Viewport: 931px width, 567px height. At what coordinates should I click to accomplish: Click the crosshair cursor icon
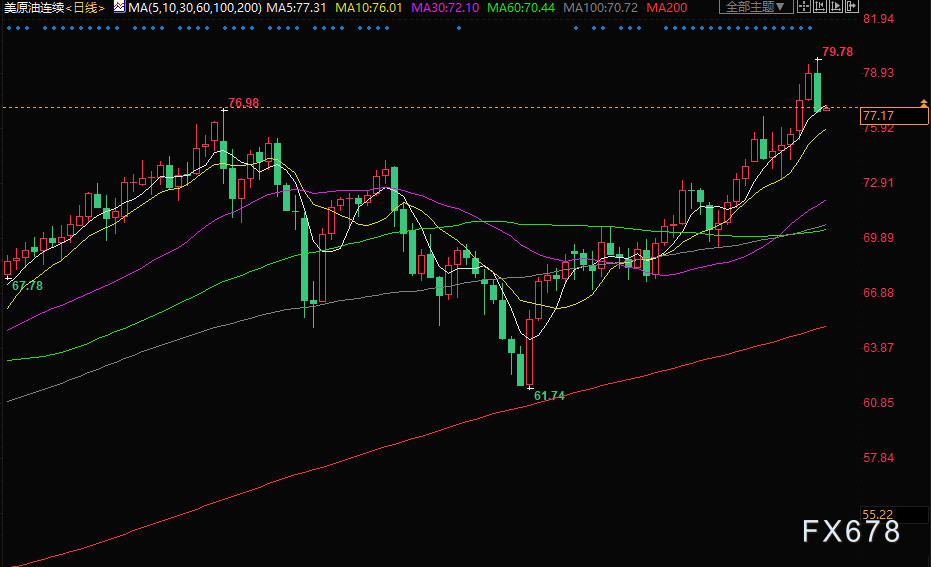pyautogui.click(x=805, y=7)
